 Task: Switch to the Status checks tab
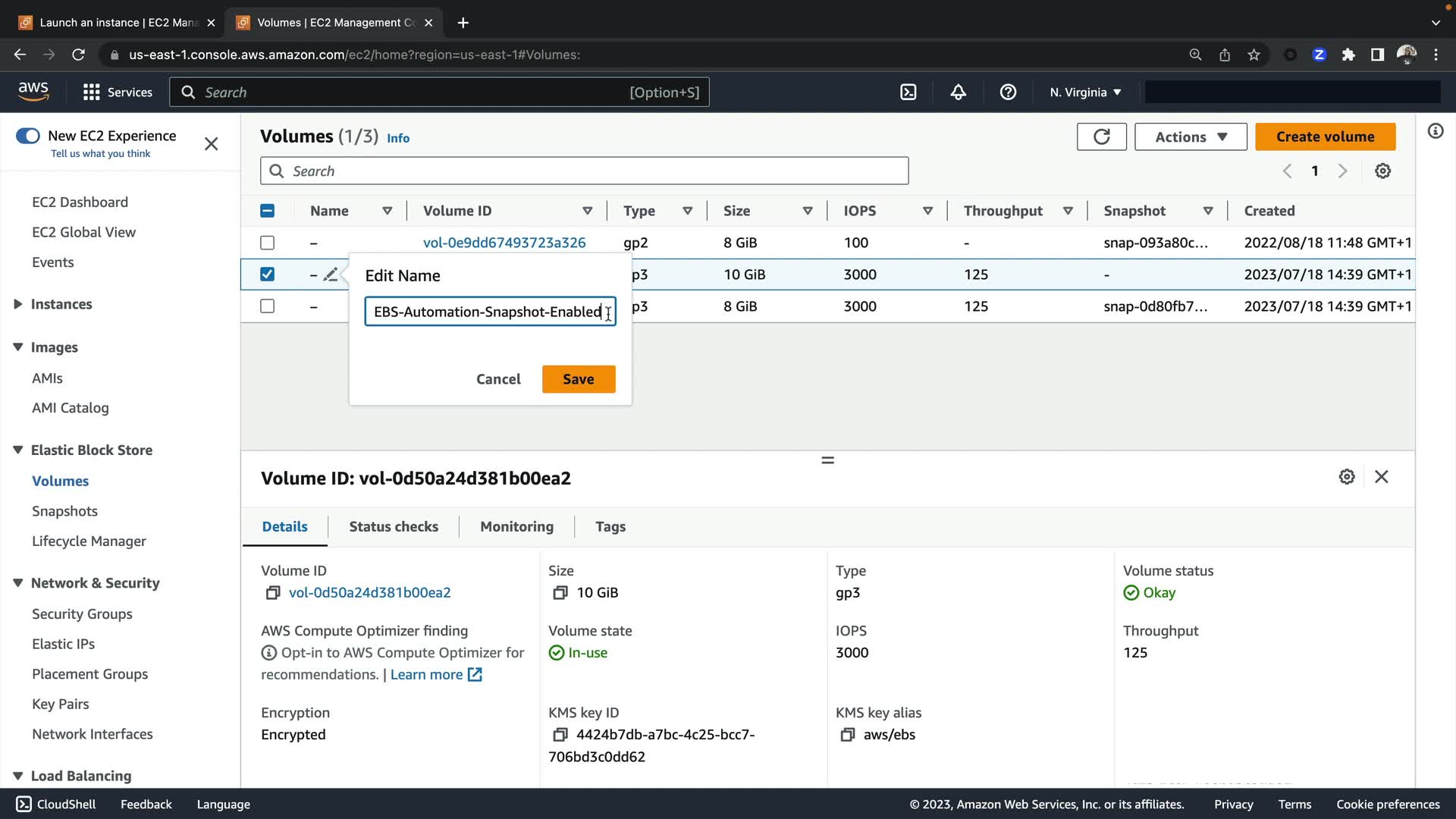394,526
